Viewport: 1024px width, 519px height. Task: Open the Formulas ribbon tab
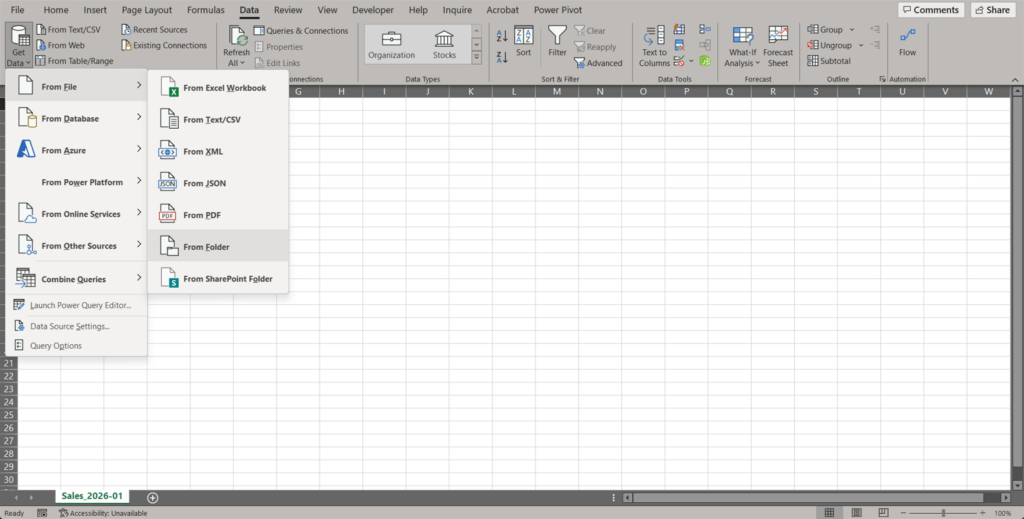click(x=206, y=10)
